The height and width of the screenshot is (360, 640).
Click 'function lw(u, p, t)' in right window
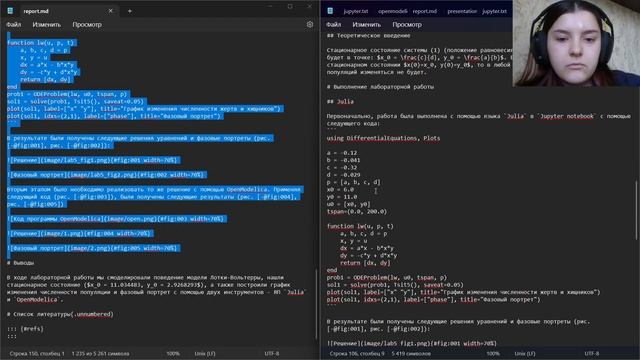[360, 226]
